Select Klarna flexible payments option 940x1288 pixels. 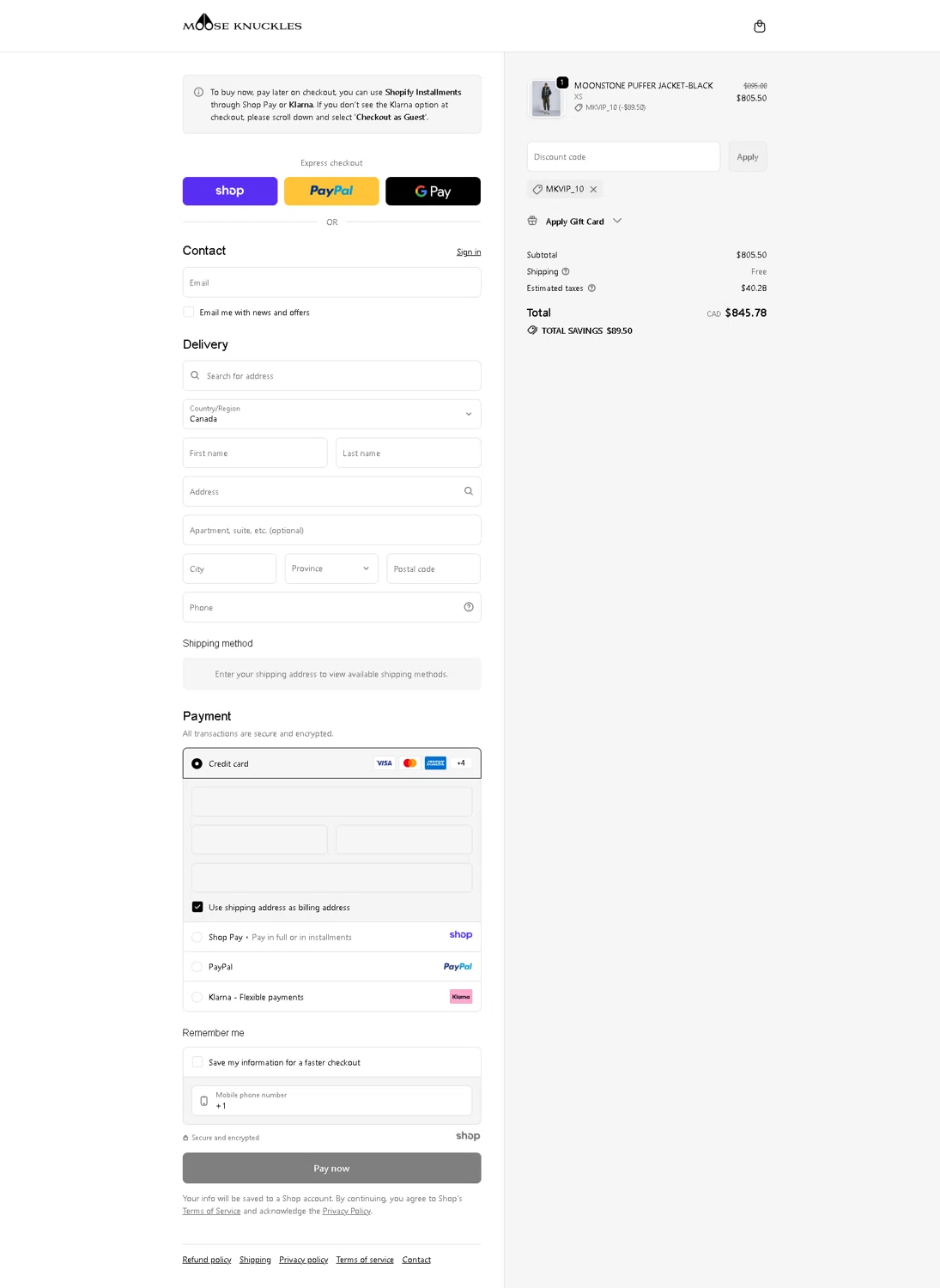tap(197, 997)
